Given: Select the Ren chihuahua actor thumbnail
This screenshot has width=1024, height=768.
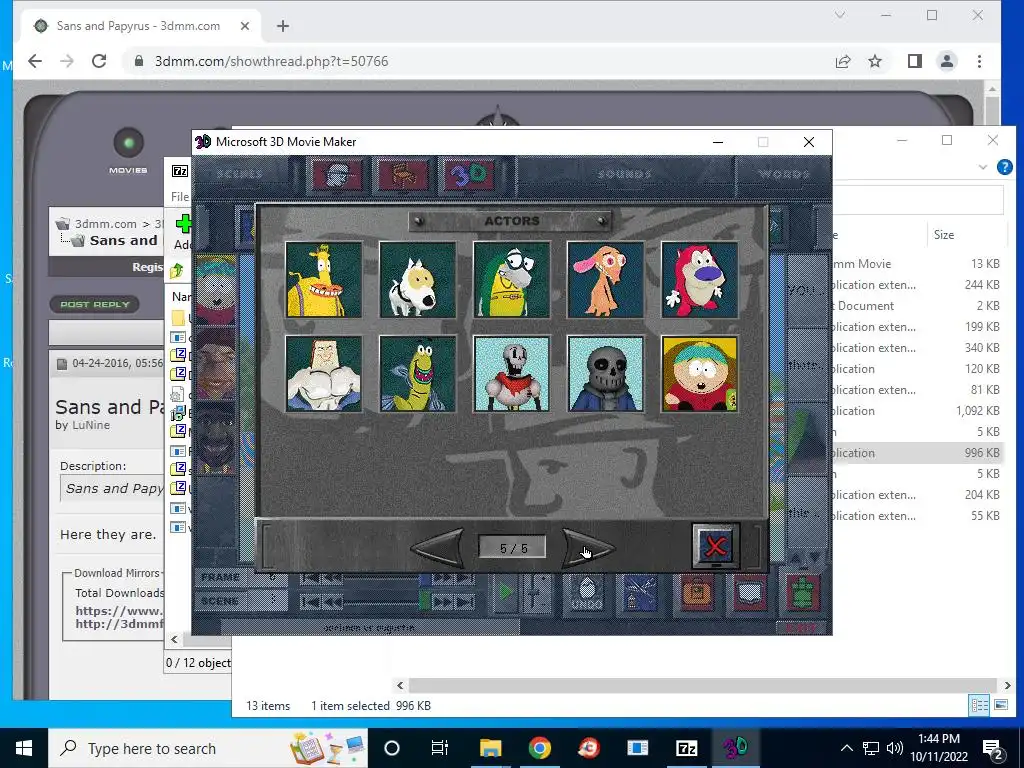Looking at the screenshot, I should (605, 280).
